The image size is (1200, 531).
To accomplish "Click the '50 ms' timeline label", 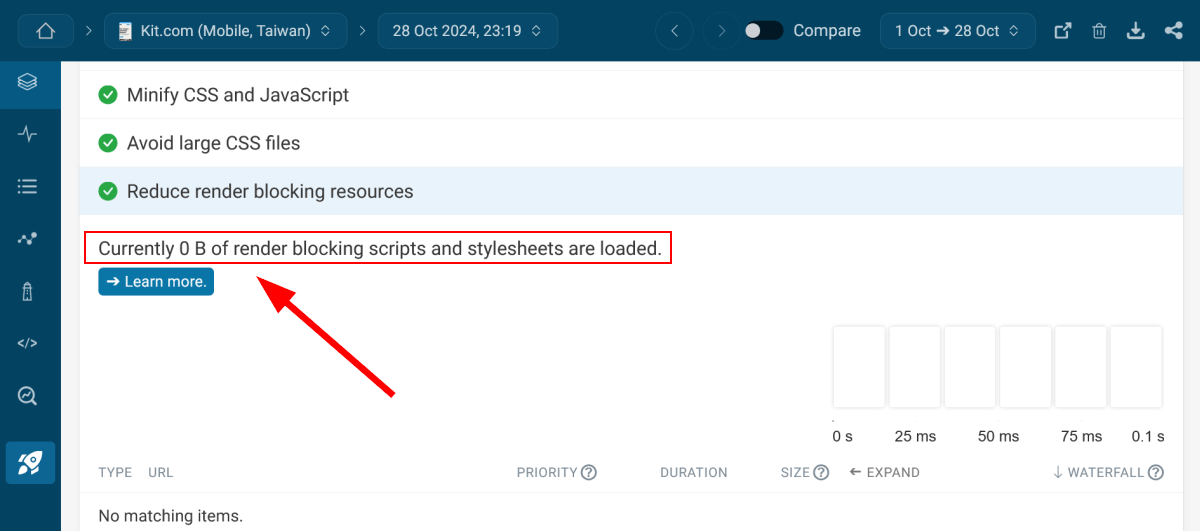I will tap(999, 436).
